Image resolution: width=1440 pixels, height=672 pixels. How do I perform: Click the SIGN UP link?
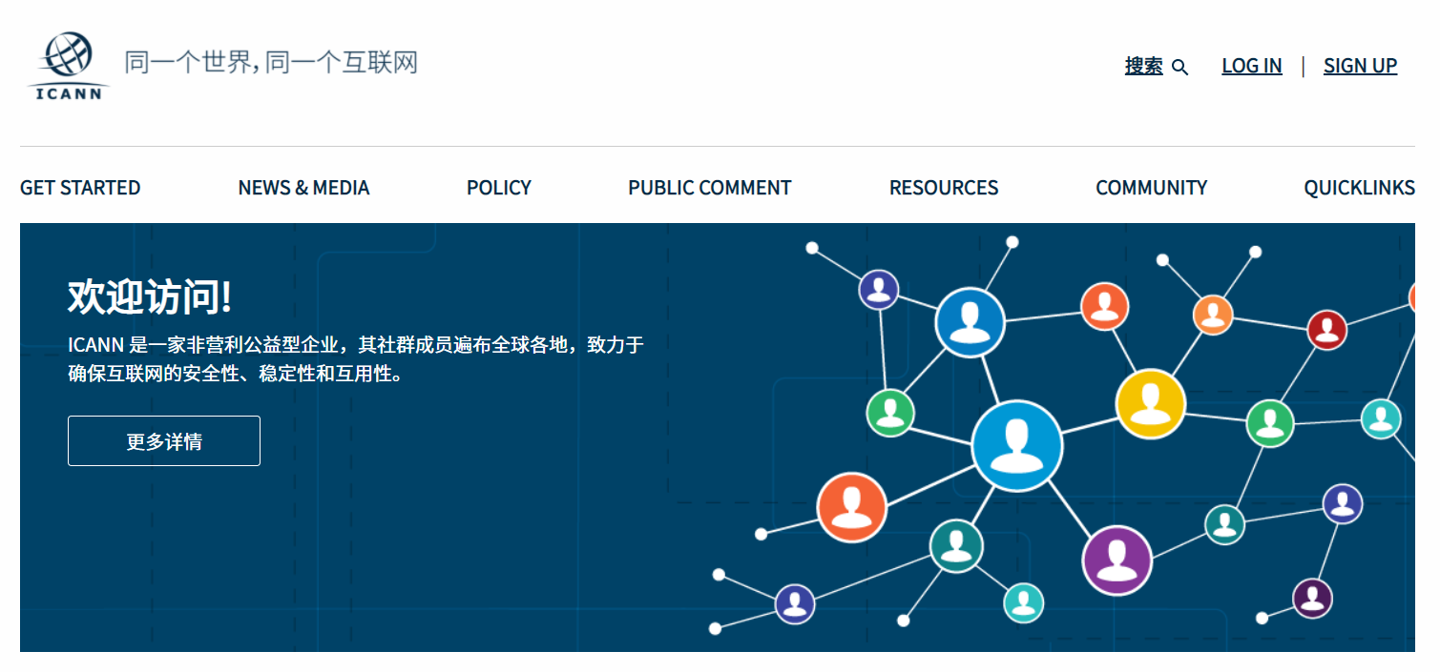tap(1360, 66)
